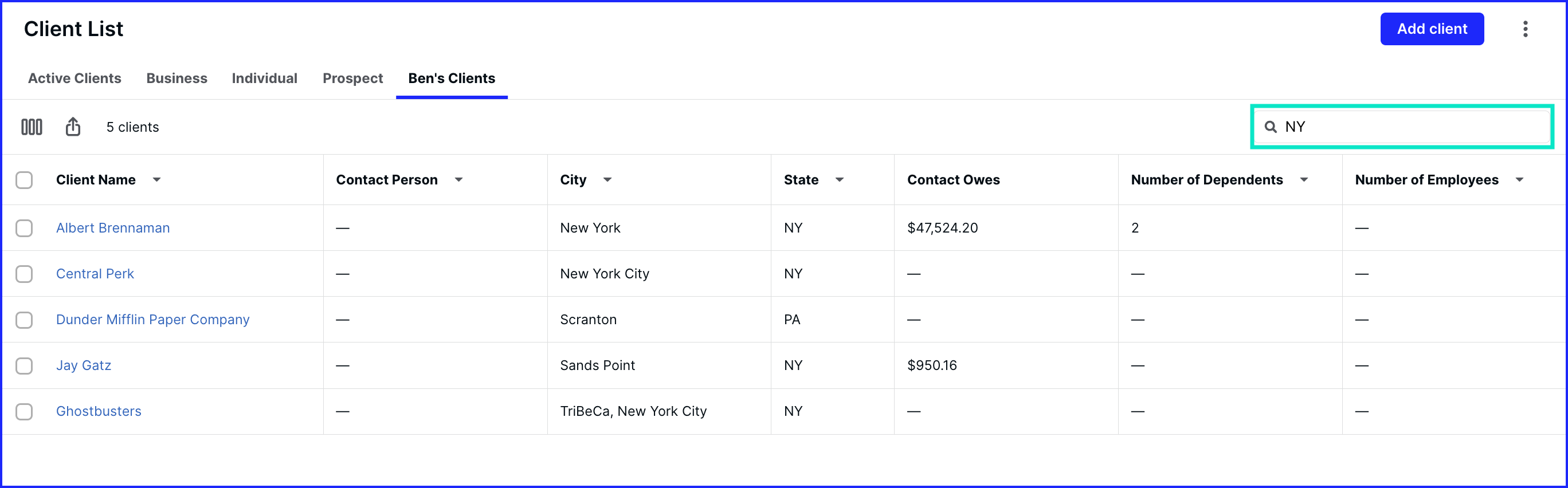
Task: Click the export share icon
Action: (x=73, y=127)
